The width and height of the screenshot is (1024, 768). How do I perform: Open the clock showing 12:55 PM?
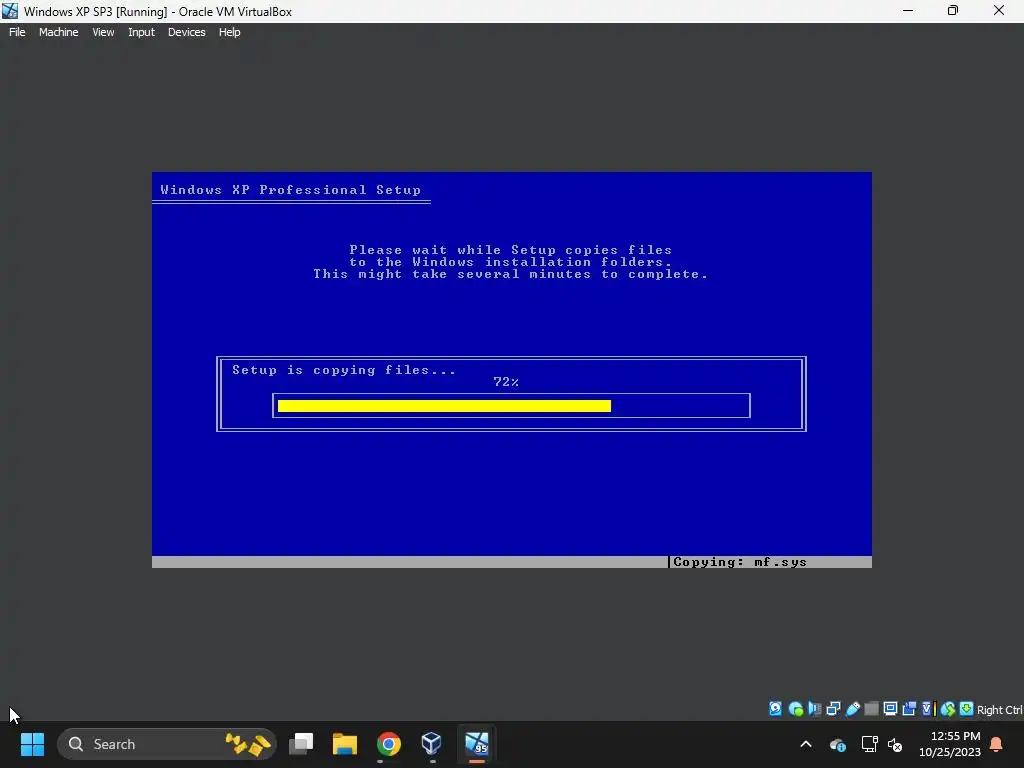tap(950, 744)
